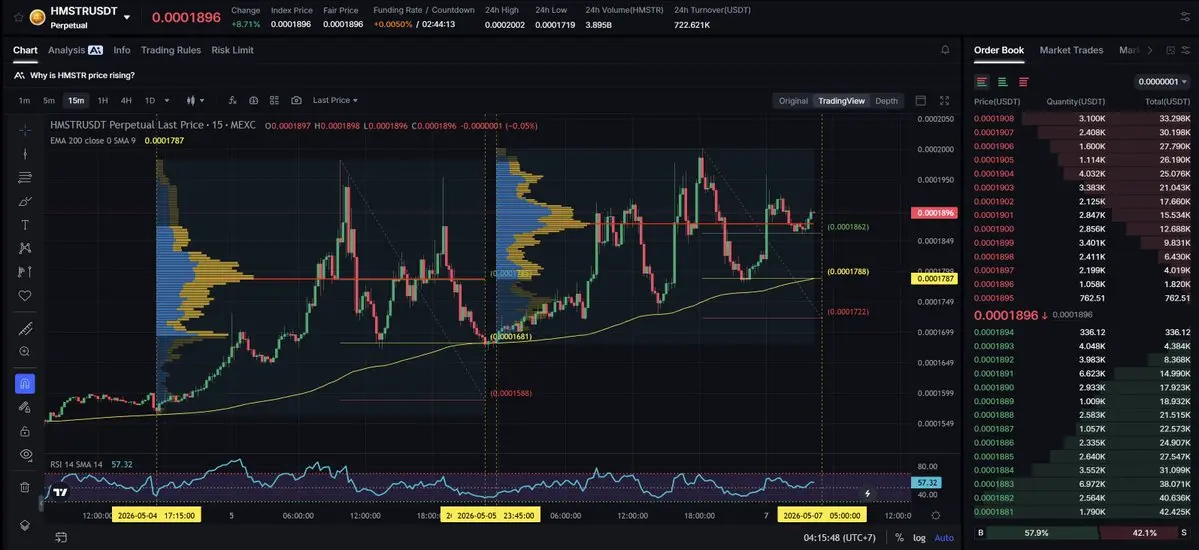Toggle percentage scale on chart
Image resolution: width=1199 pixels, height=550 pixels.
[899, 538]
